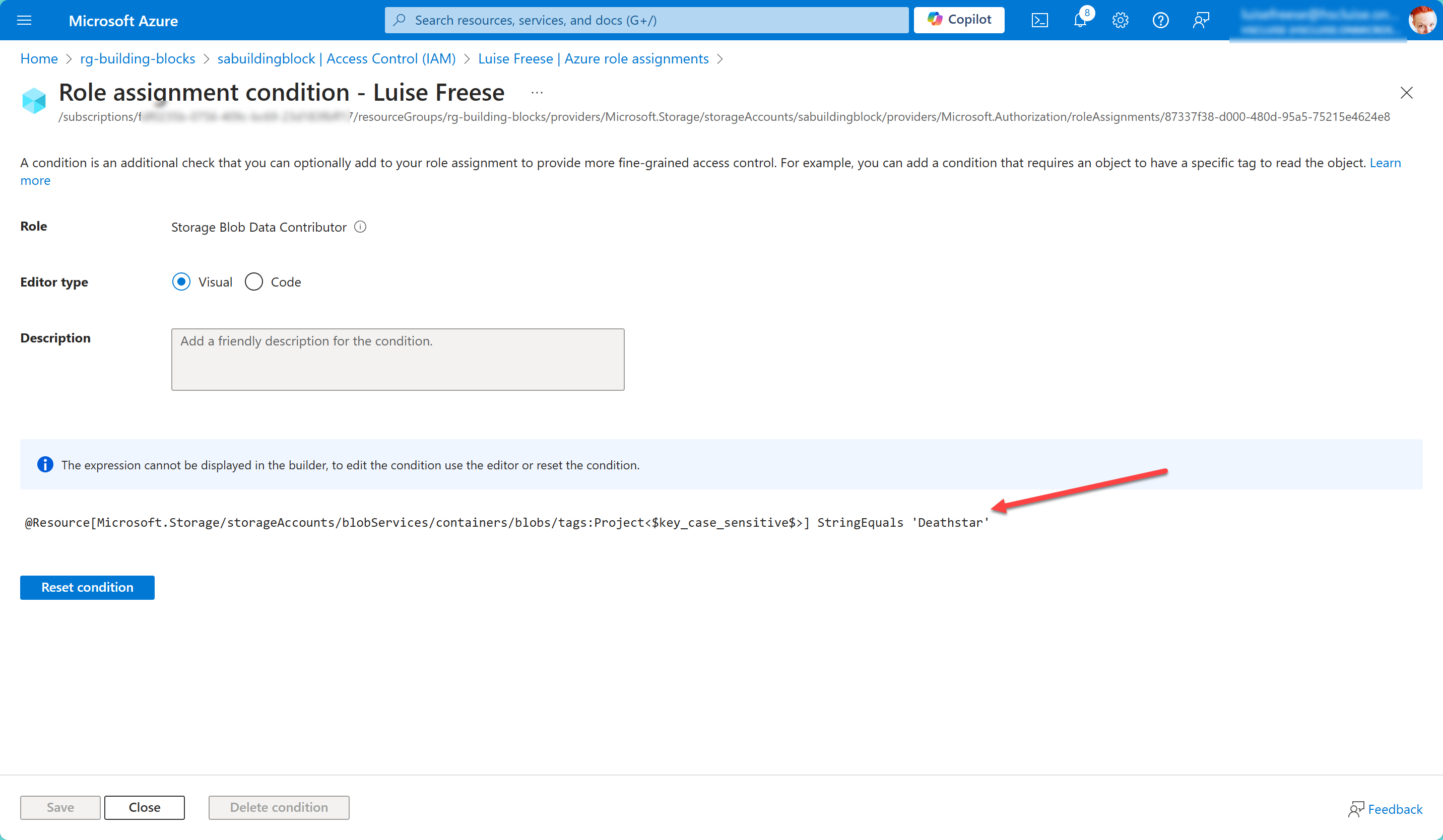Click the Description text area
The width and height of the screenshot is (1443, 840).
point(398,360)
